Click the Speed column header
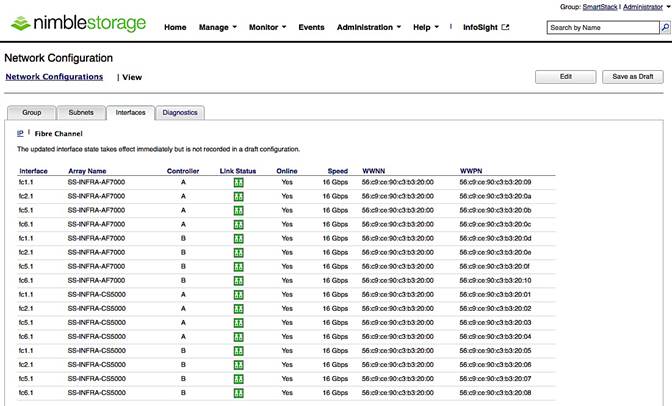Image resolution: width=672 pixels, height=406 pixels. point(338,171)
